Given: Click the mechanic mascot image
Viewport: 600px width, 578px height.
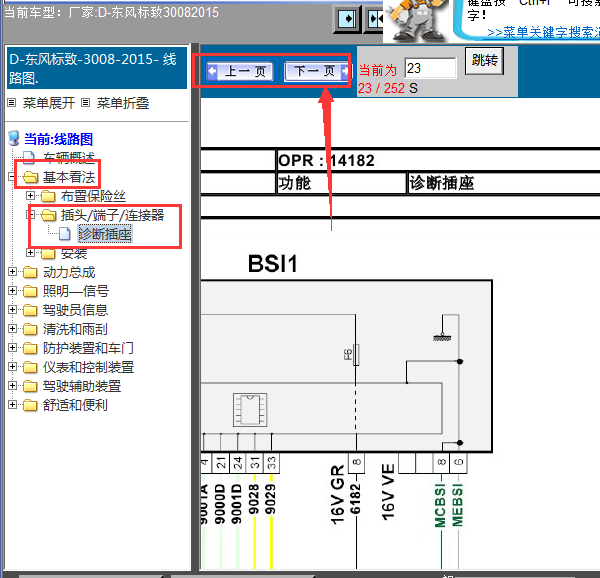Looking at the screenshot, I should 416,20.
